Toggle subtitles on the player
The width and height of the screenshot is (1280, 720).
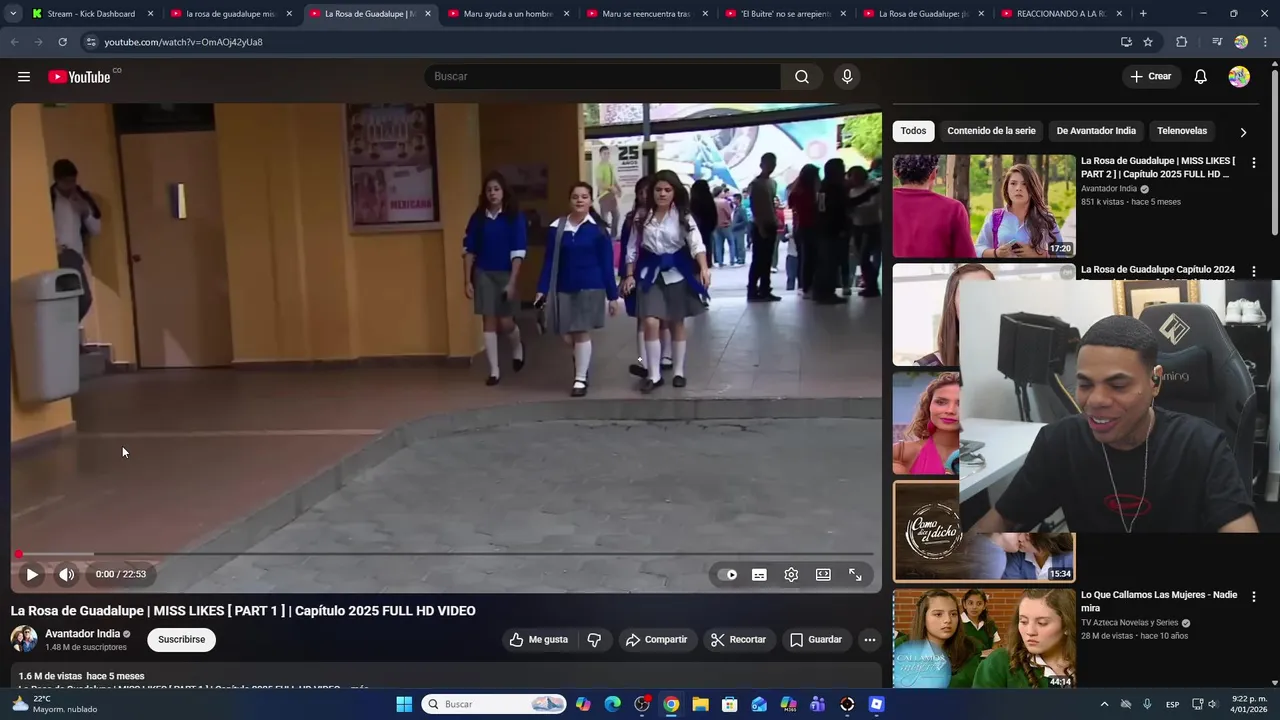click(759, 575)
